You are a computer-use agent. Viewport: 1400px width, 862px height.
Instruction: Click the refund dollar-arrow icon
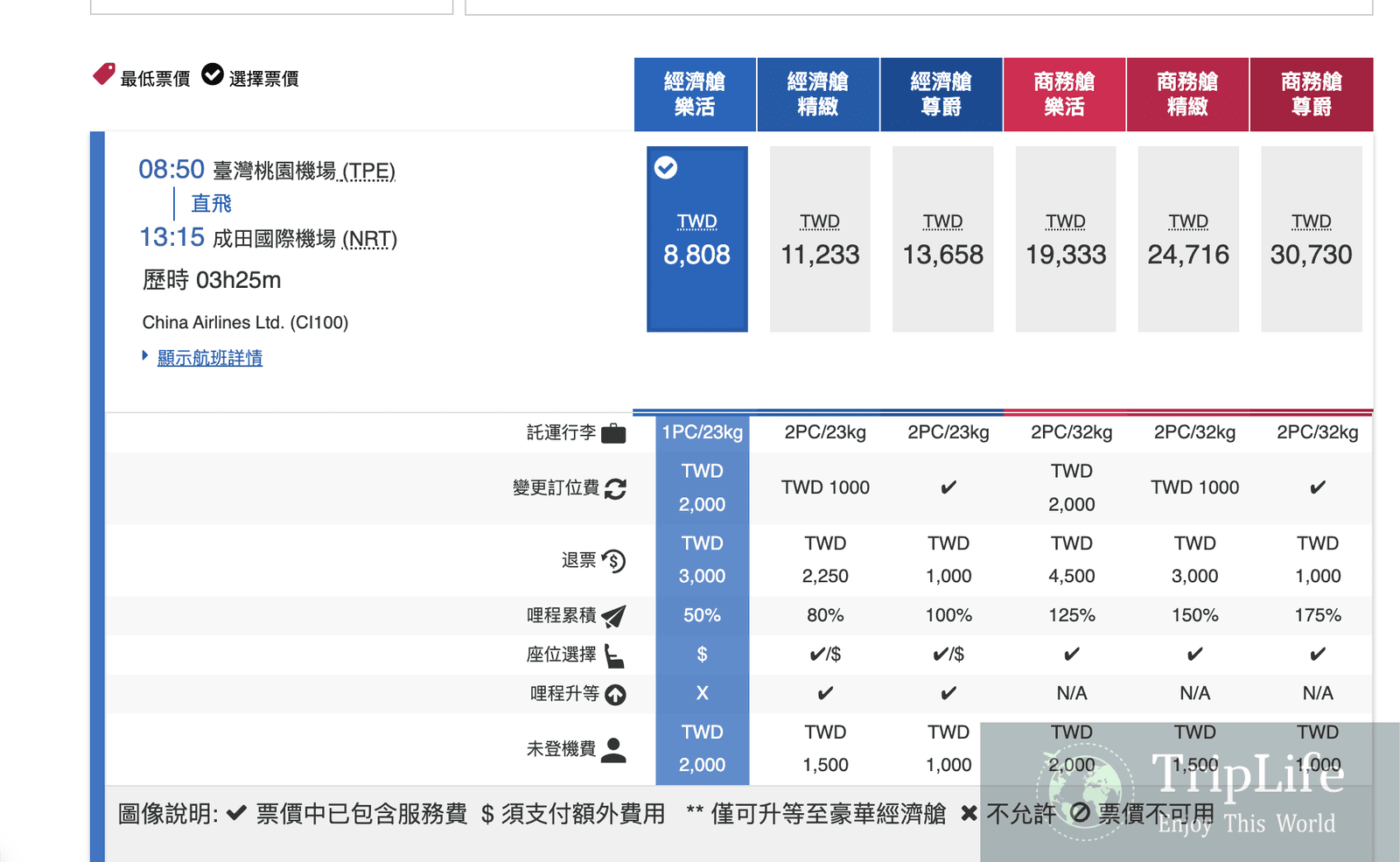(x=614, y=561)
